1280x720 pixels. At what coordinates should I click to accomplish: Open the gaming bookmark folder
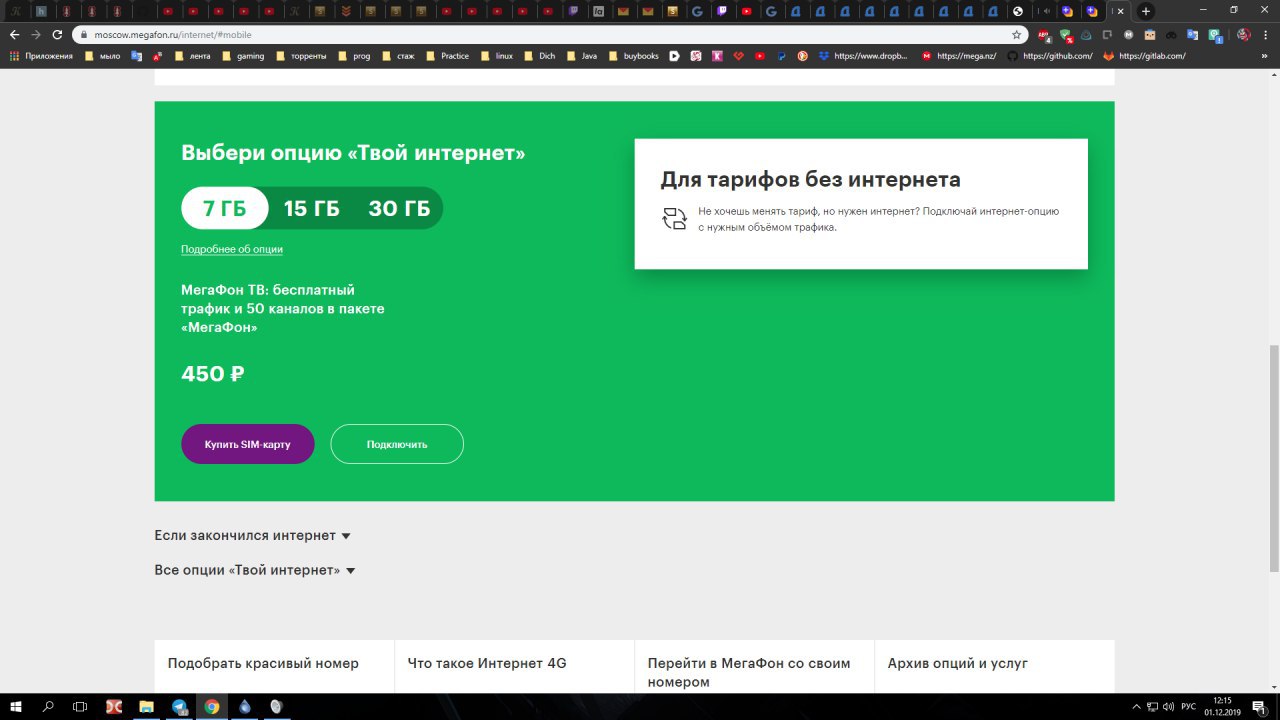coord(243,56)
